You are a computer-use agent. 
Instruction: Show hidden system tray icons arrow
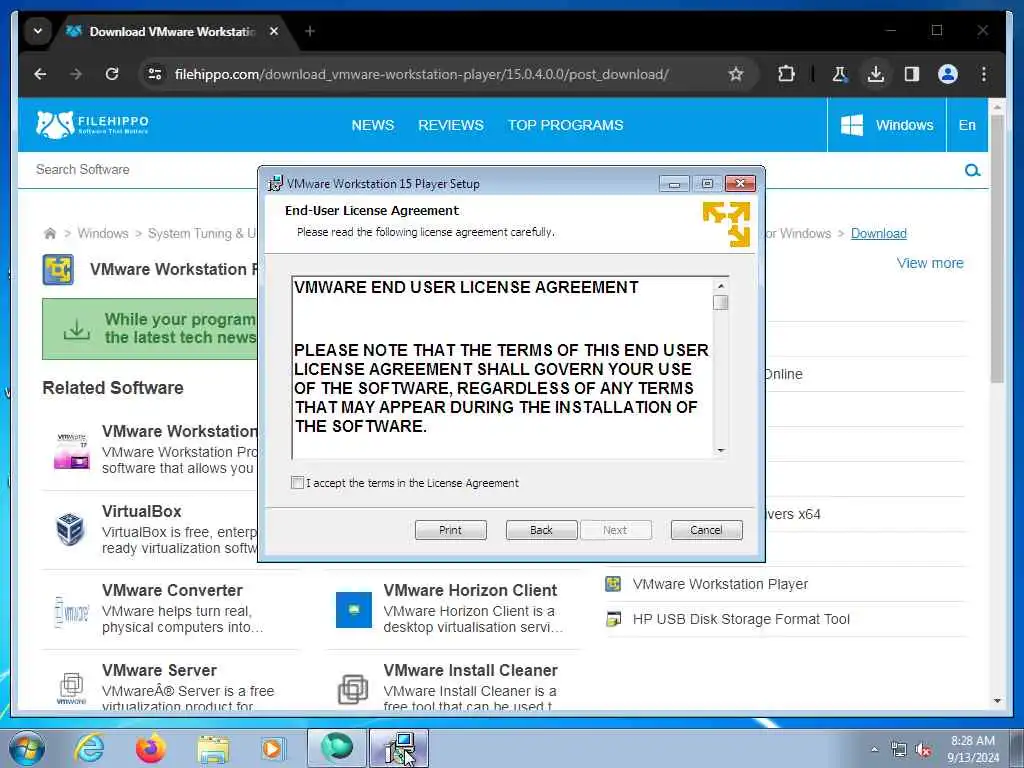pyautogui.click(x=874, y=749)
